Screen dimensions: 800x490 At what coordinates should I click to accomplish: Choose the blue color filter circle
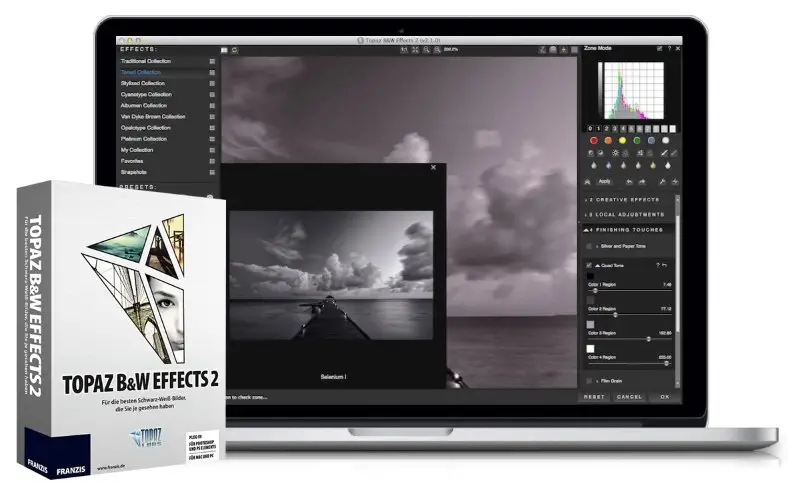[651, 140]
